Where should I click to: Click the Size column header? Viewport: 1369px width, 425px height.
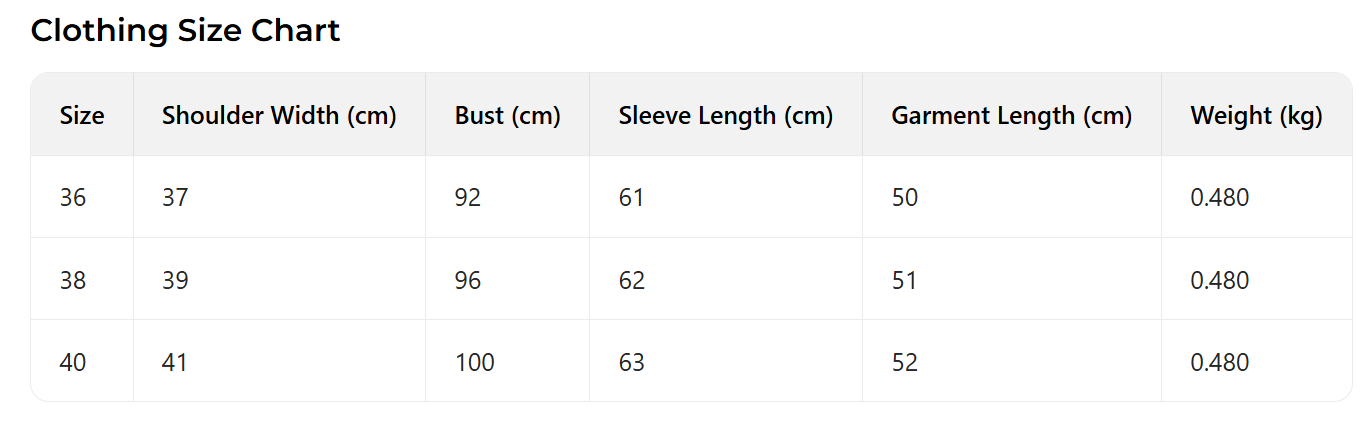point(82,116)
